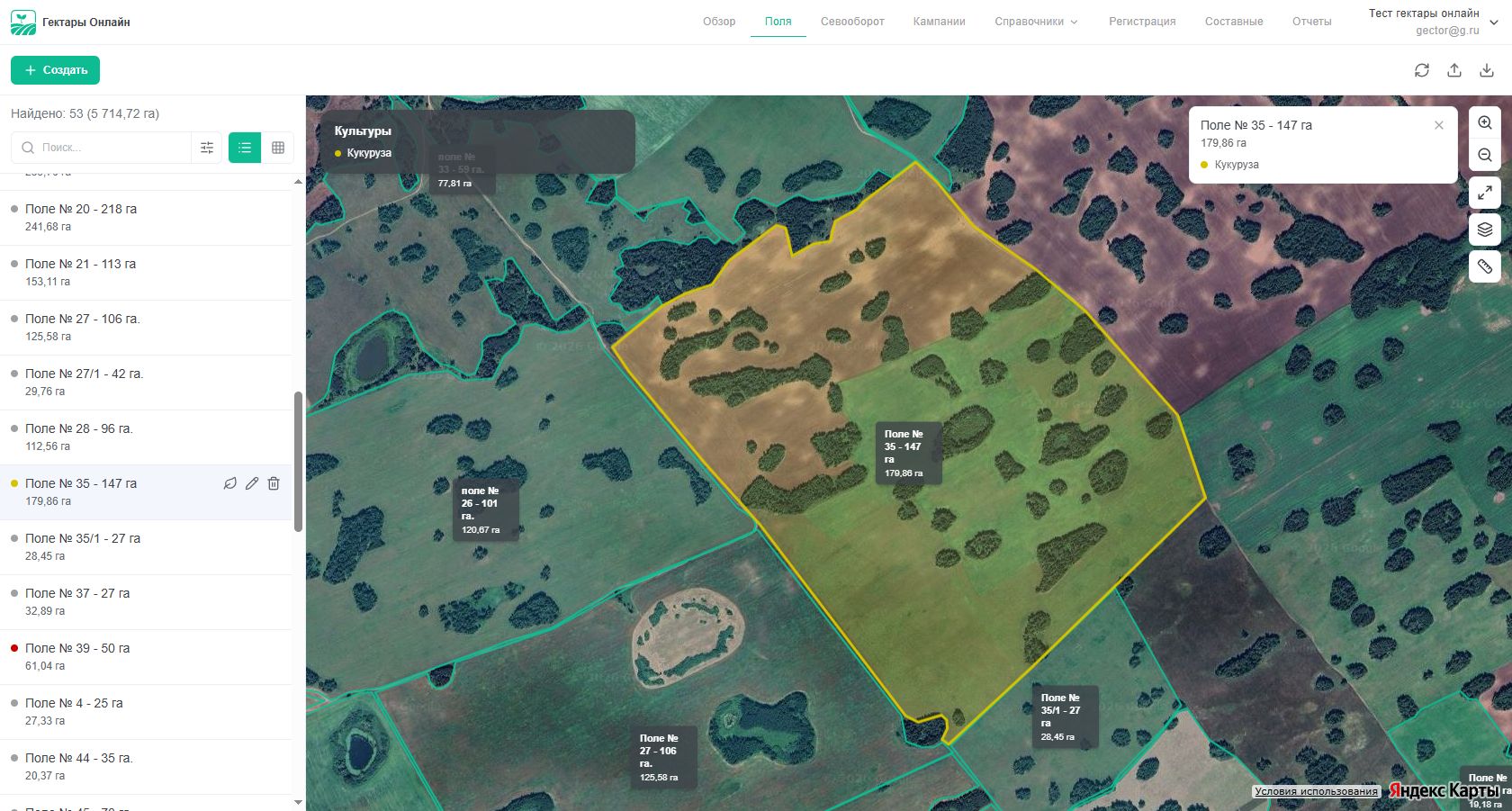Switch to table grid view of fields
Image resolution: width=1512 pixels, height=811 pixels.
[x=278, y=148]
